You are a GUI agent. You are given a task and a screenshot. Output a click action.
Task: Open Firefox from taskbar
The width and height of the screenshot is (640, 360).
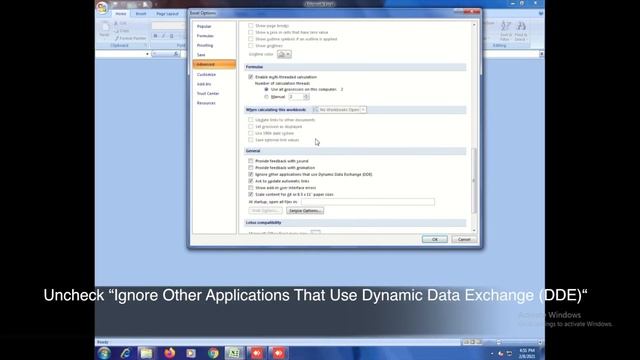[169, 353]
